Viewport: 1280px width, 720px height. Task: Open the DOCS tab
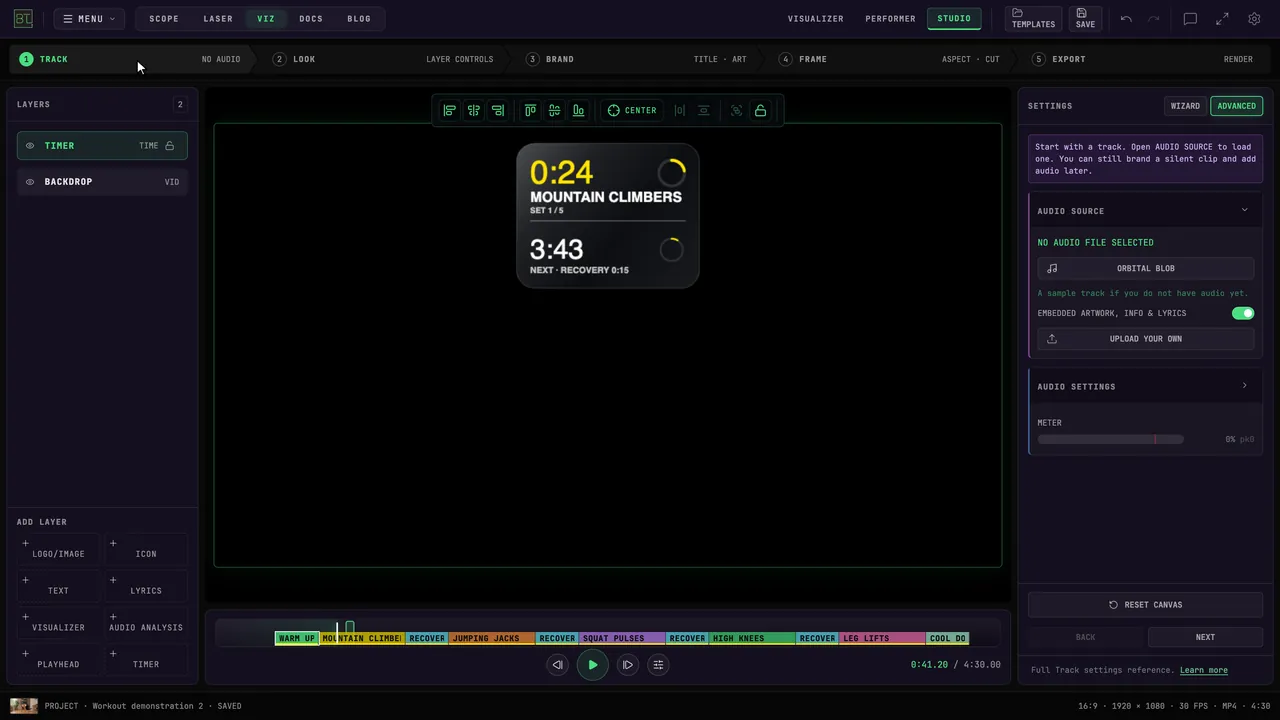click(x=311, y=19)
